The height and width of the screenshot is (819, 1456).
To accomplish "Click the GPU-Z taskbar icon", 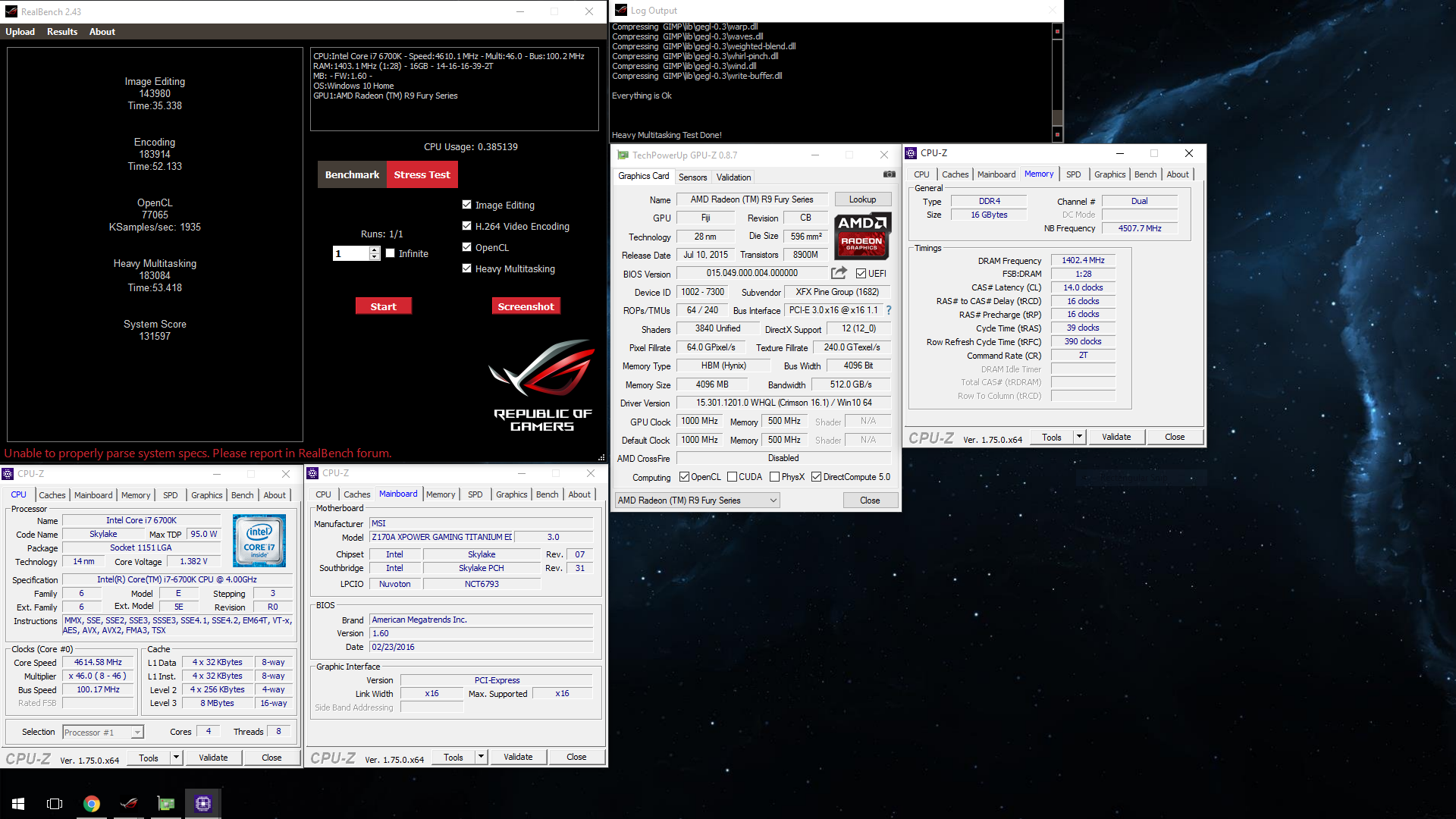I will click(166, 804).
